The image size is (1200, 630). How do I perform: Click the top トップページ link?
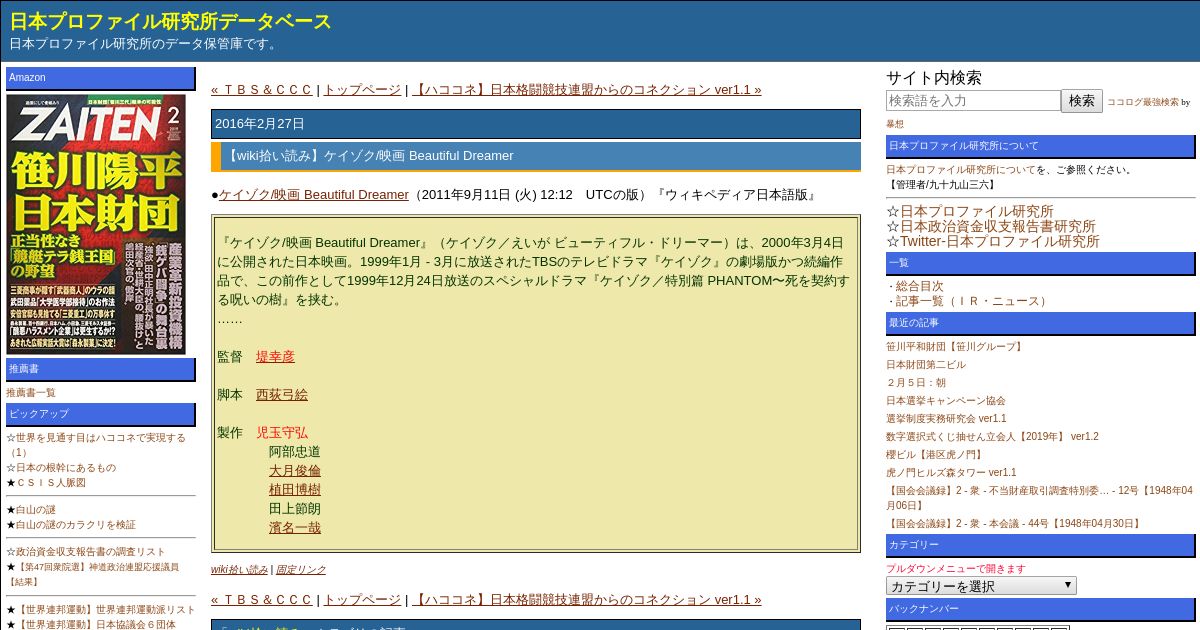362,90
